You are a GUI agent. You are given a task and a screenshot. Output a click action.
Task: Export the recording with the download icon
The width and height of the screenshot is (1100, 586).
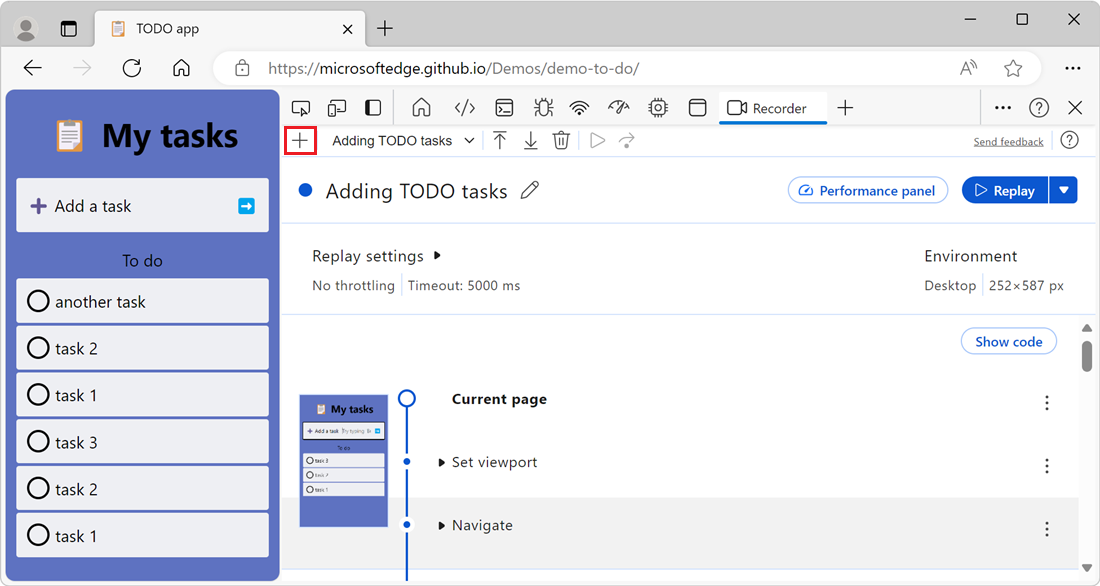531,140
